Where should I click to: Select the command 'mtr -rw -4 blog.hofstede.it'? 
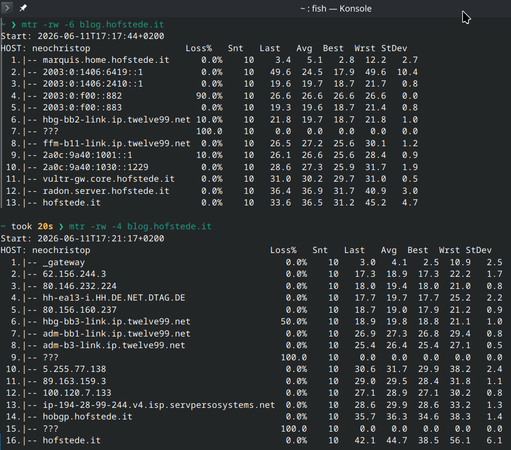point(140,227)
